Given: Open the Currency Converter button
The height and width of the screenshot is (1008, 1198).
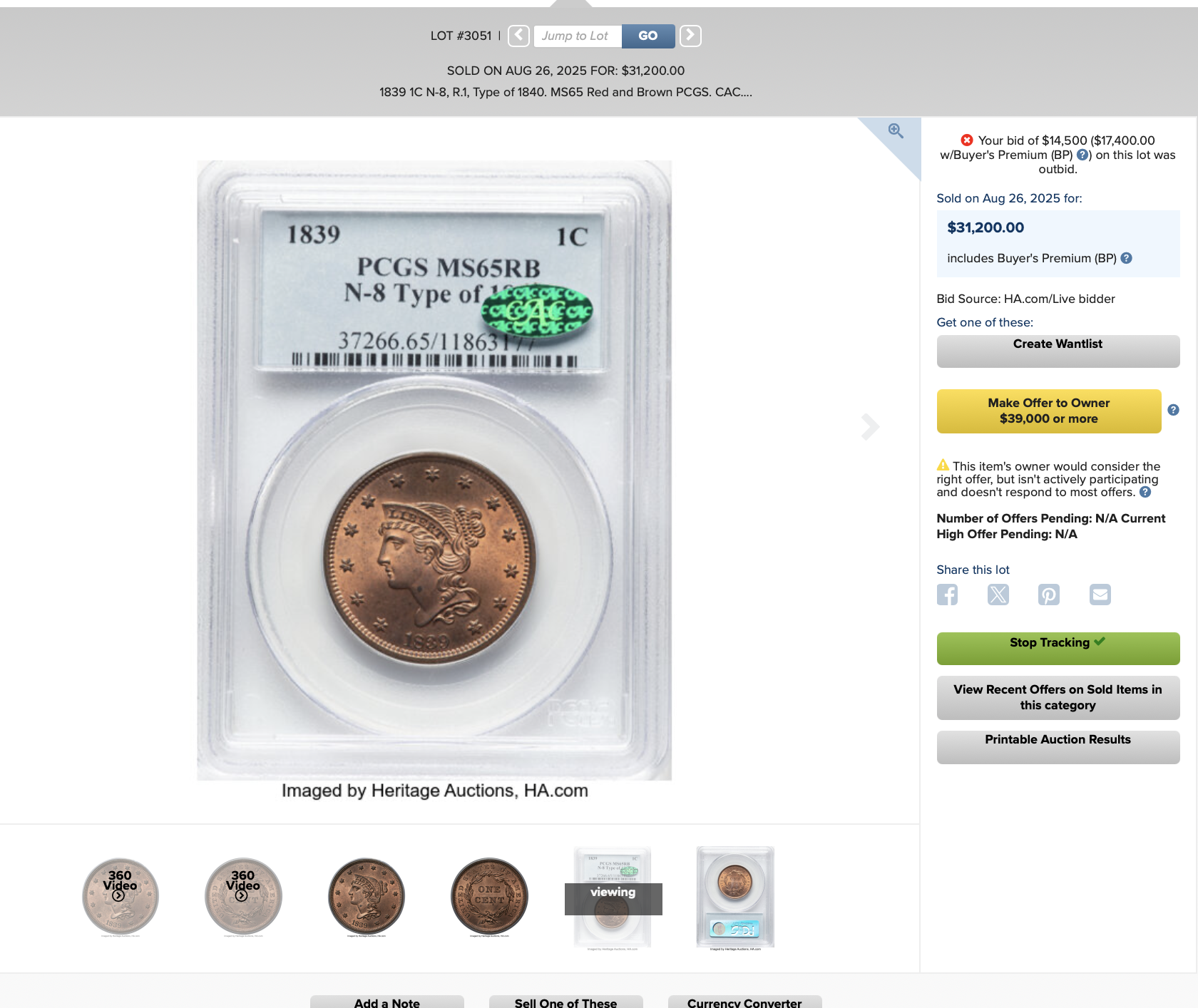Looking at the screenshot, I should [744, 1002].
